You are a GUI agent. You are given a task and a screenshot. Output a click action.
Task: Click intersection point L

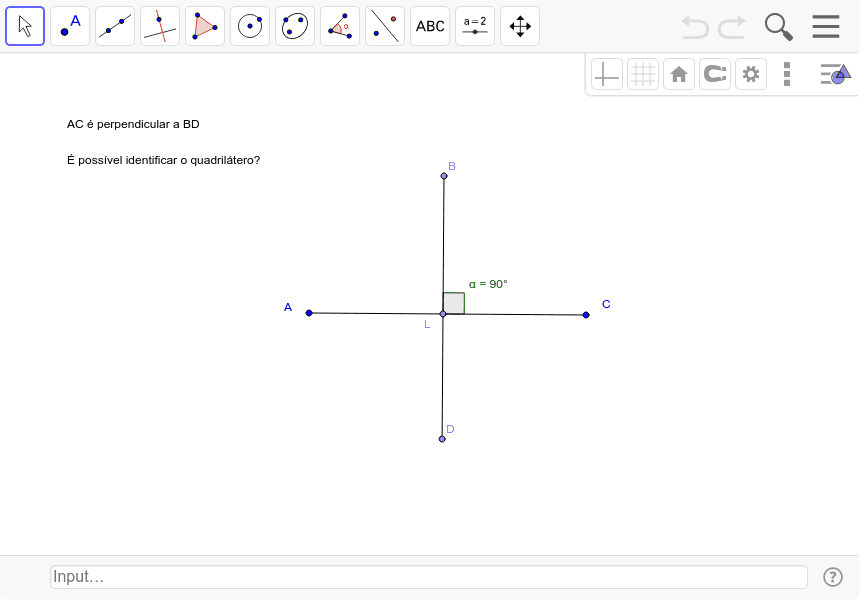click(x=443, y=314)
